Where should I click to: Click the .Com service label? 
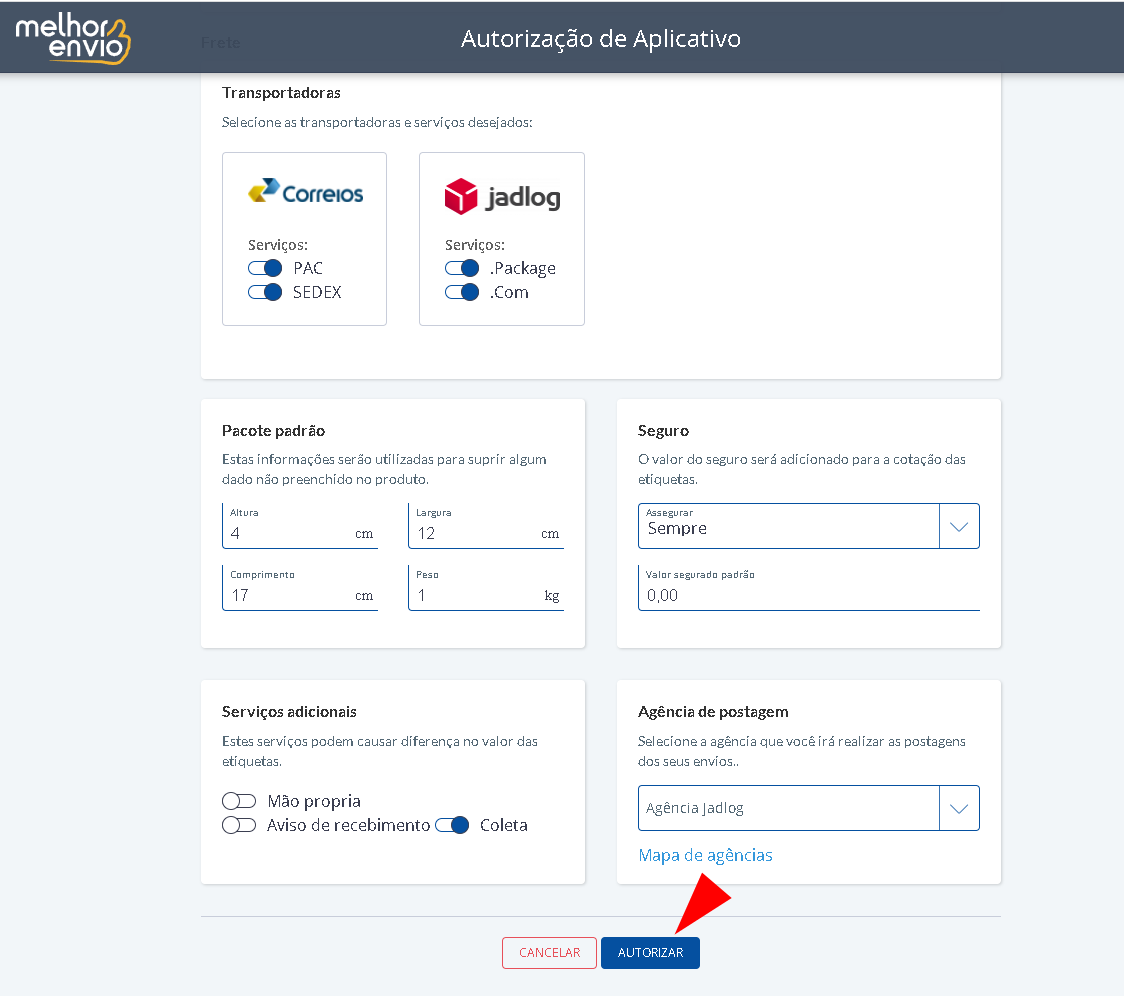point(509,293)
